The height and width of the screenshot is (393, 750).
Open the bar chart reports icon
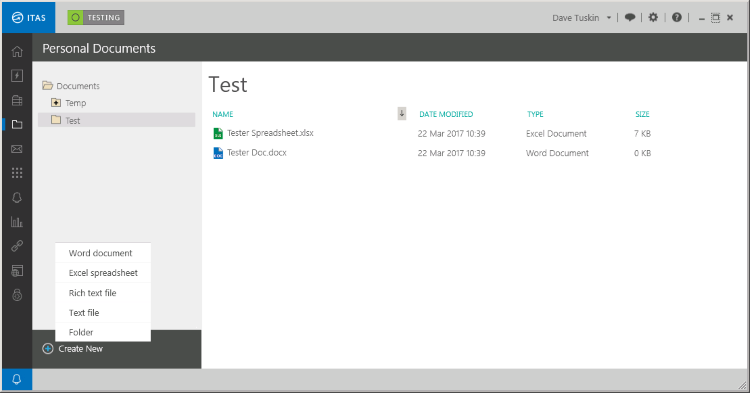click(17, 222)
